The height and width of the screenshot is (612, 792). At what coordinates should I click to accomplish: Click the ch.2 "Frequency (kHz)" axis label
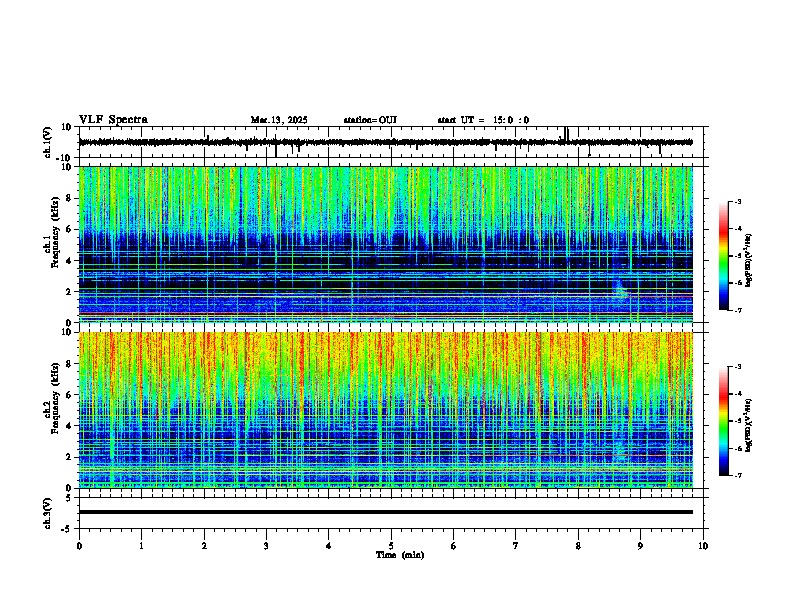point(55,398)
